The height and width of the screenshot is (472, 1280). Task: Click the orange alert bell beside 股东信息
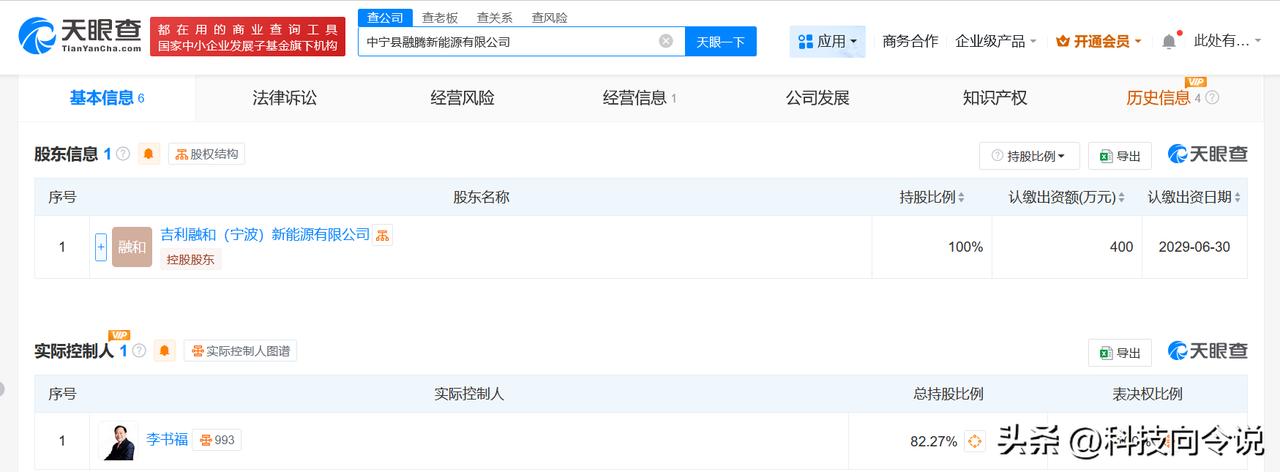click(149, 154)
